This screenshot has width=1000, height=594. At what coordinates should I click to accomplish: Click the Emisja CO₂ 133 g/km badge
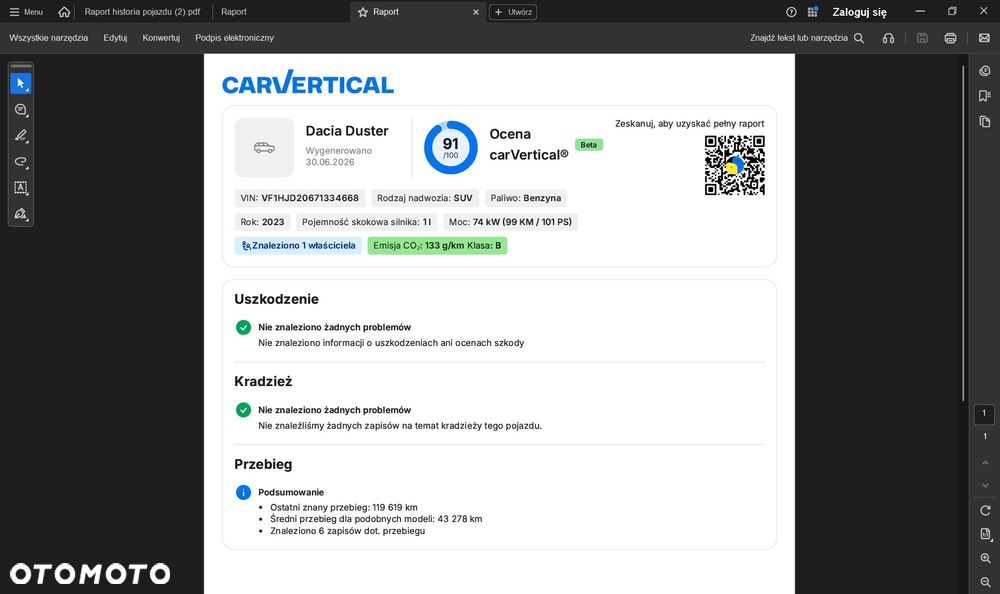coord(437,246)
